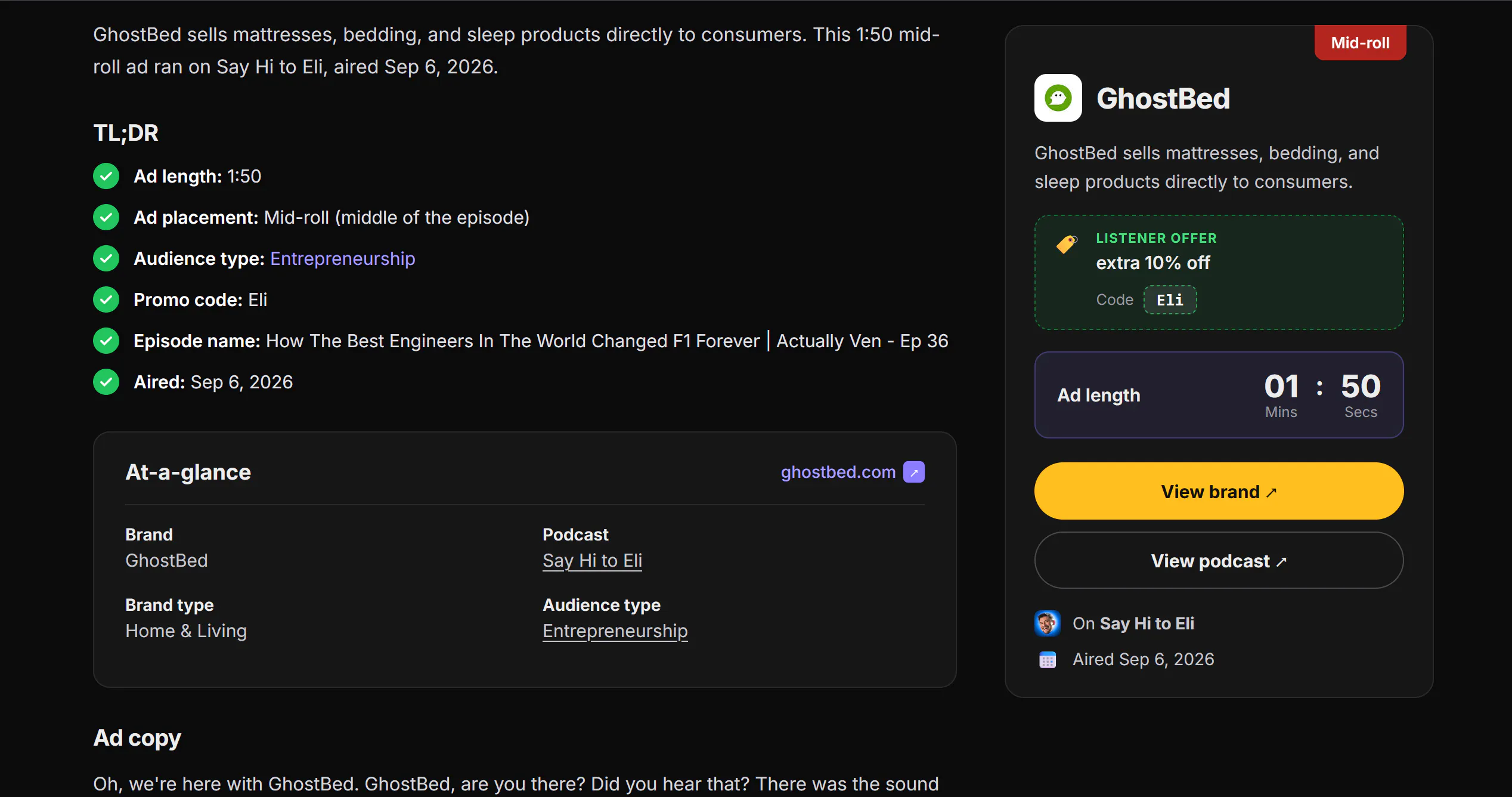The height and width of the screenshot is (797, 1512).
Task: Click the calendar icon beside Aired date
Action: point(1048,660)
